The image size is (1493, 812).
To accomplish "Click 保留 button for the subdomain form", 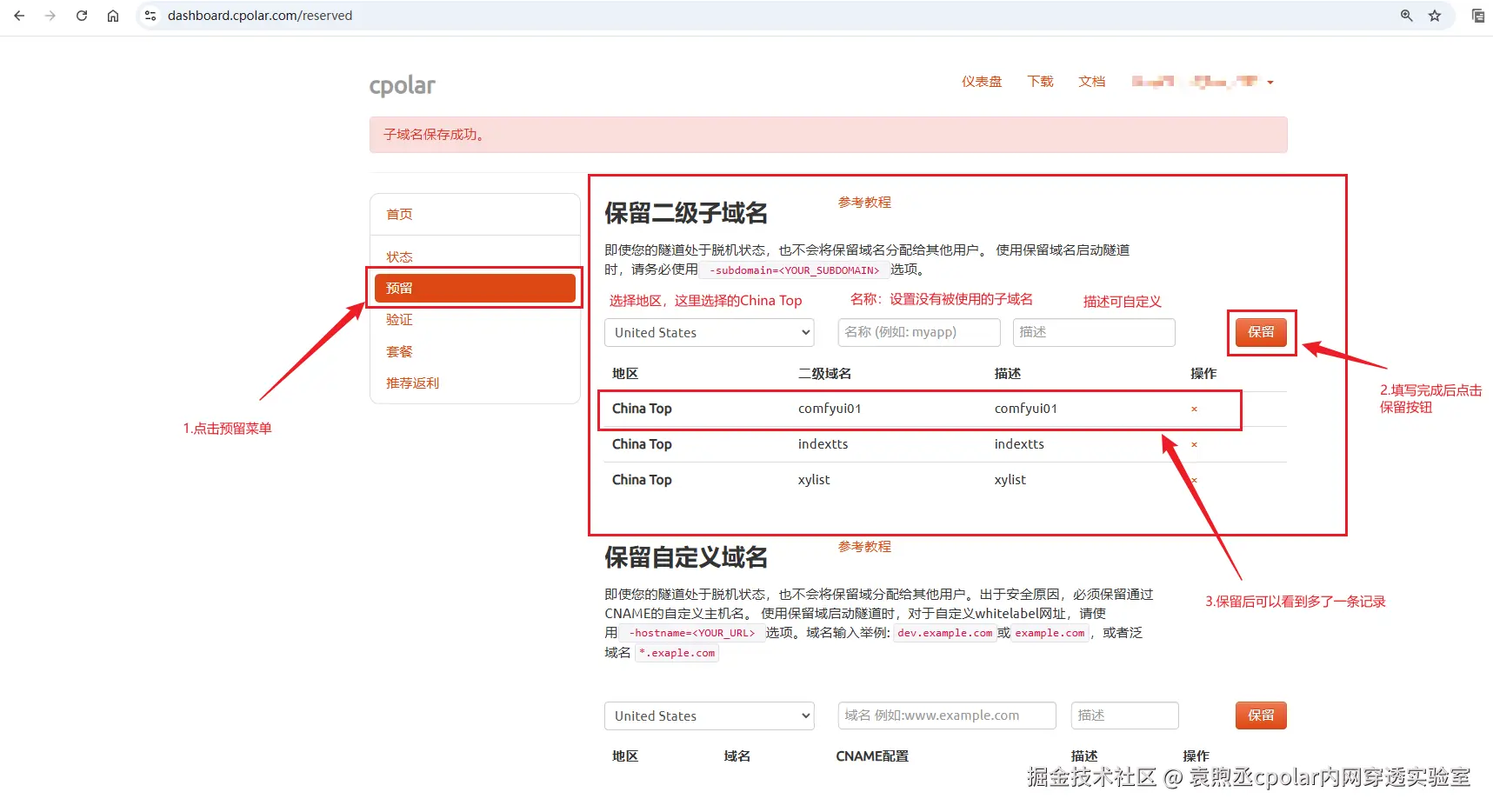I will [x=1261, y=332].
